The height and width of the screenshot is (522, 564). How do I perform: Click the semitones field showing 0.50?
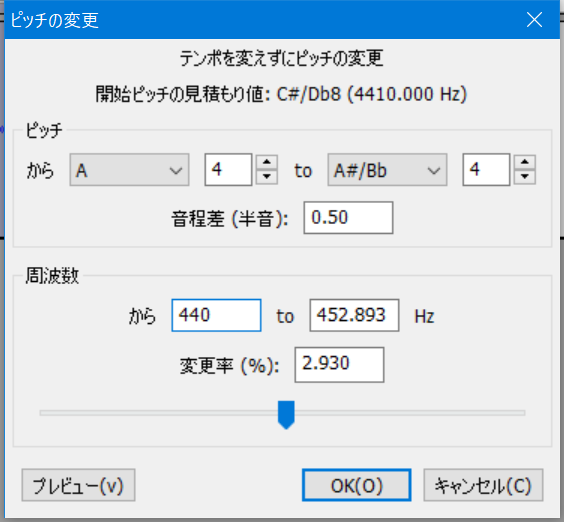(x=348, y=218)
